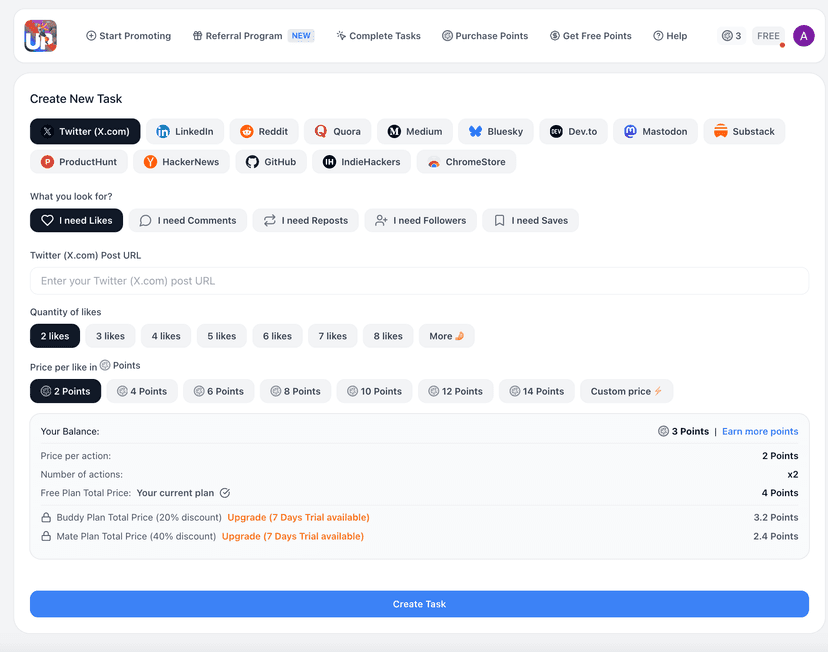Viewport: 828px width, 652px height.
Task: Follow the "Earn more points" link
Action: [760, 431]
